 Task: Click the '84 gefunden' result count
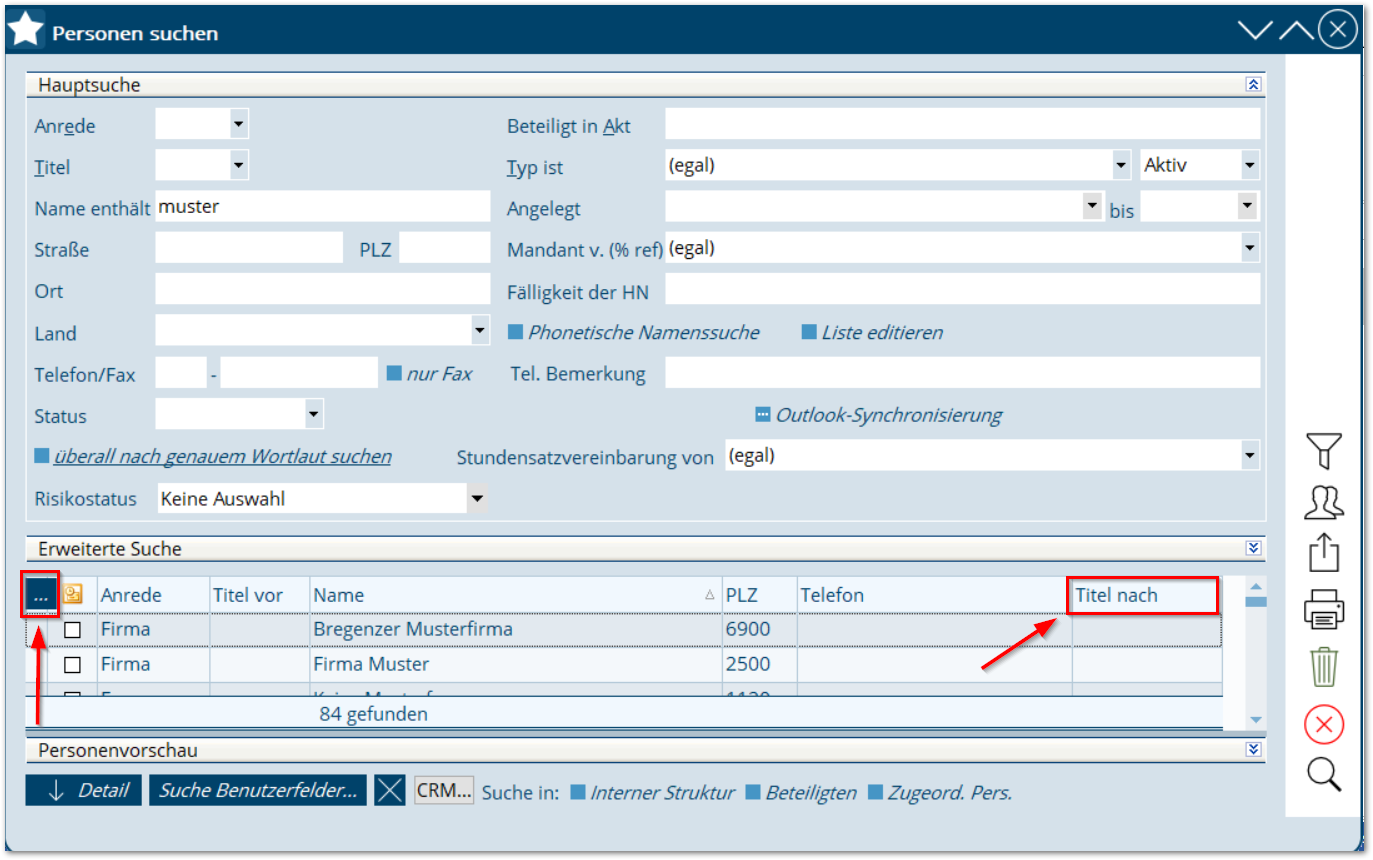point(374,714)
